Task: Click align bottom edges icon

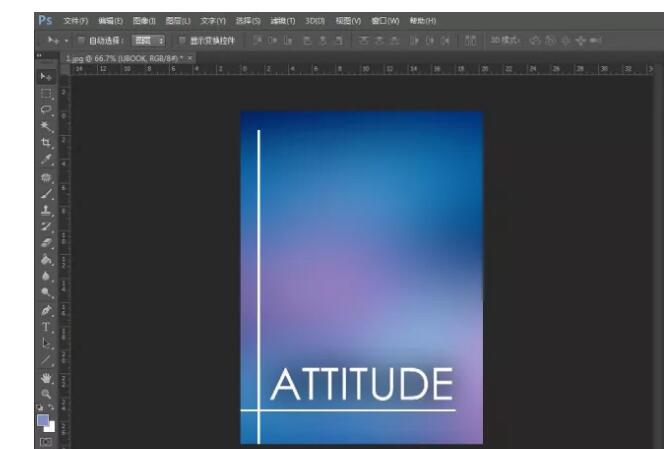Action: coord(288,41)
